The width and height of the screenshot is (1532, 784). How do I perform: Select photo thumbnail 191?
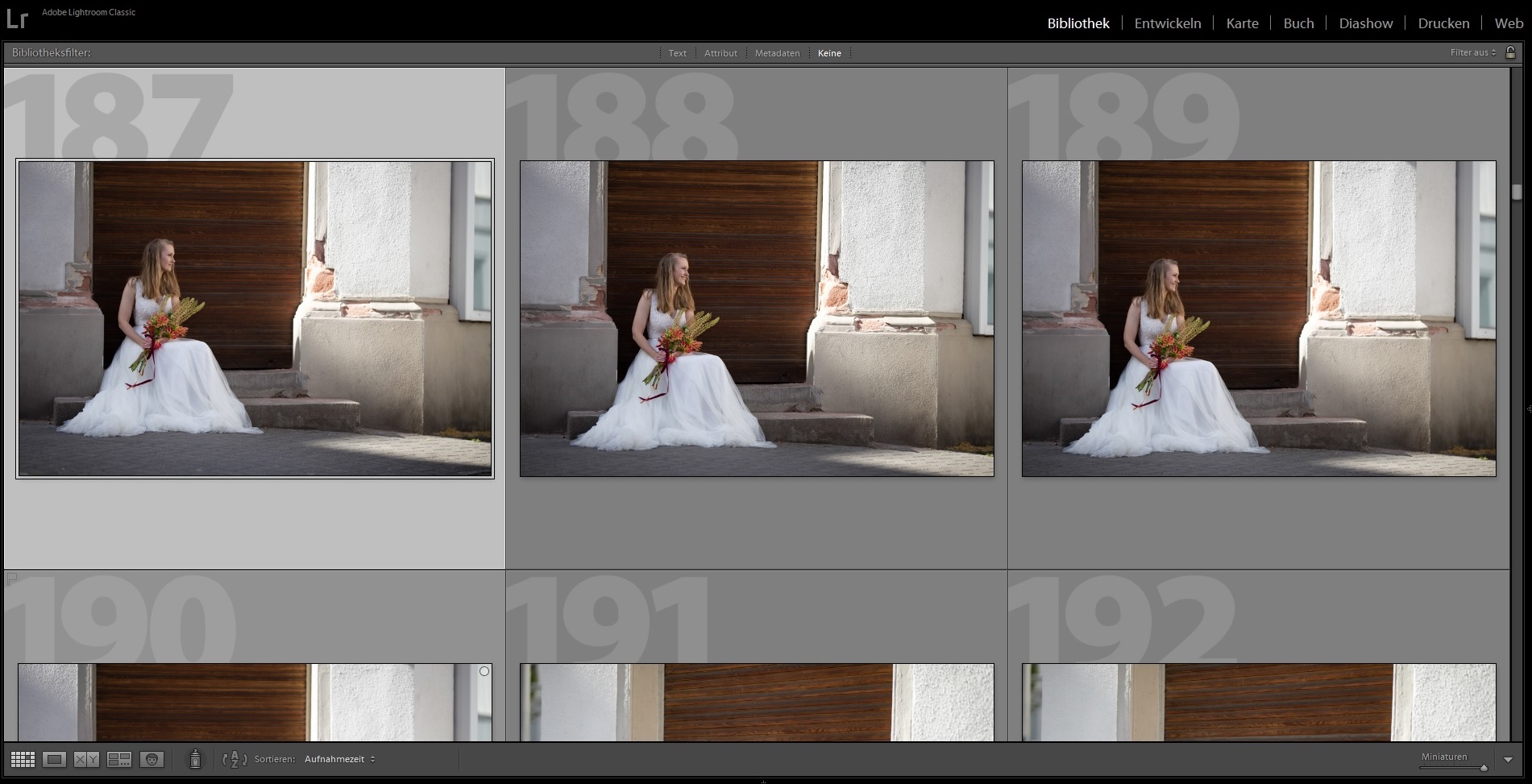tap(757, 703)
